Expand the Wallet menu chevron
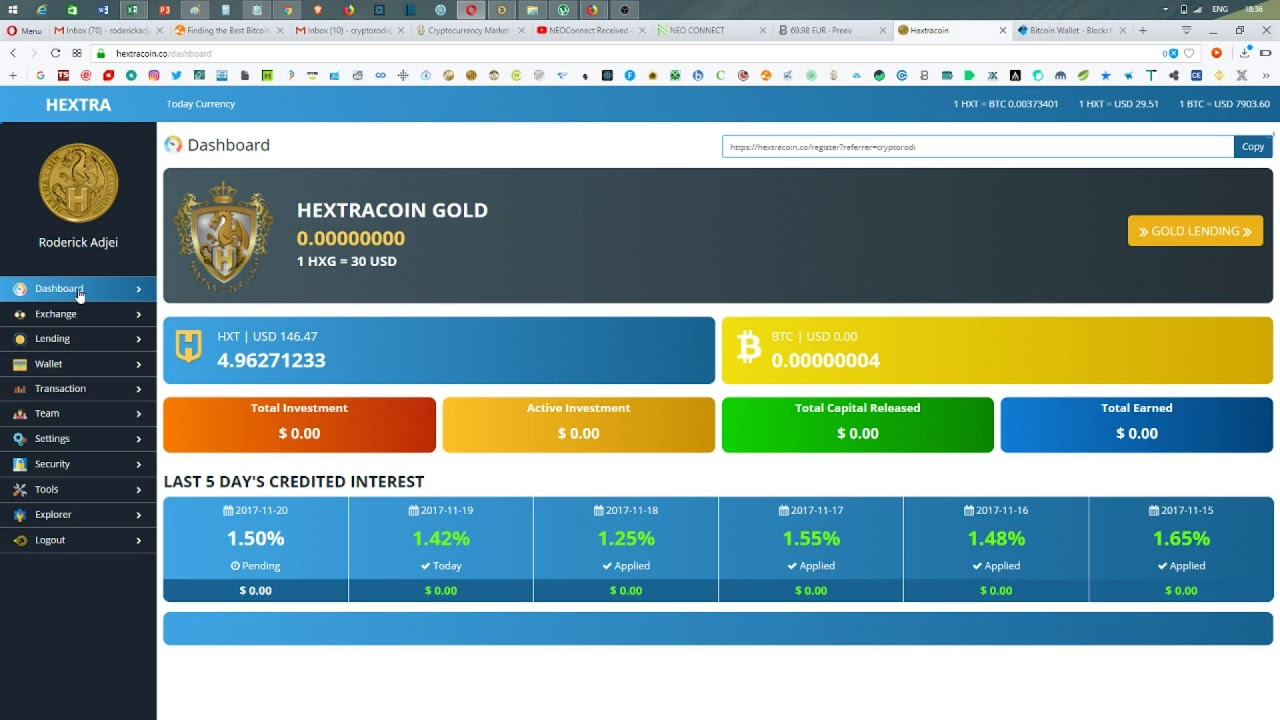 coord(139,364)
